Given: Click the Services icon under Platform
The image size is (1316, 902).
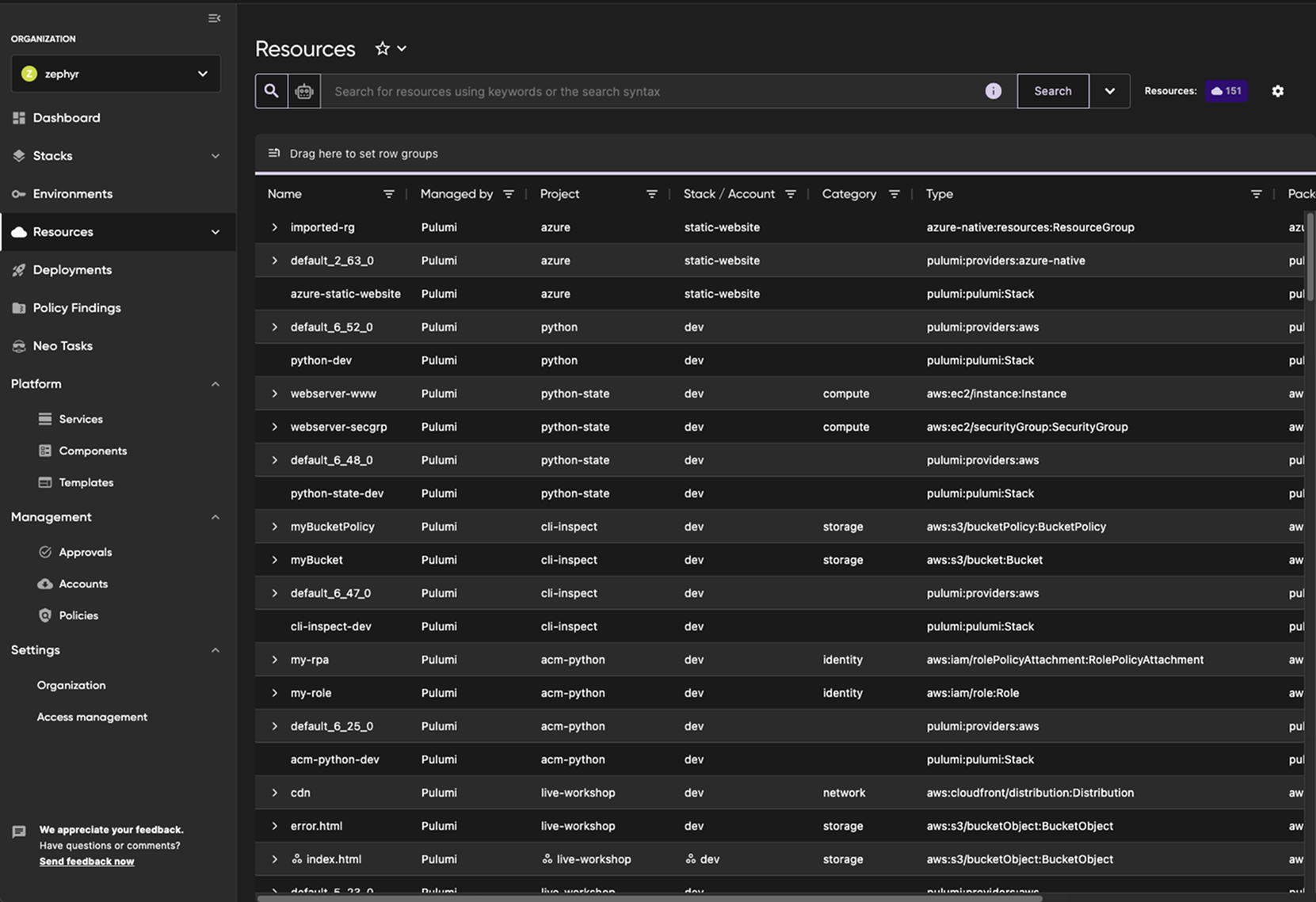Looking at the screenshot, I should (45, 419).
